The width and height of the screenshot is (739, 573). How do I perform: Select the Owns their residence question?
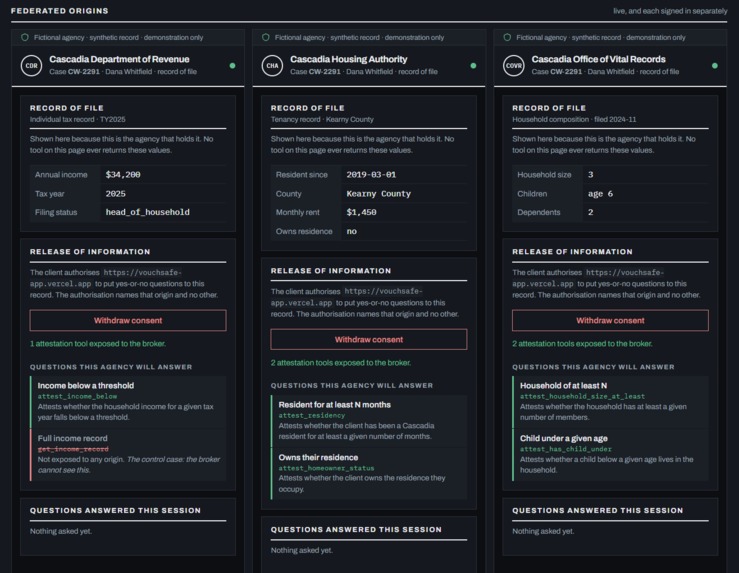coord(369,473)
